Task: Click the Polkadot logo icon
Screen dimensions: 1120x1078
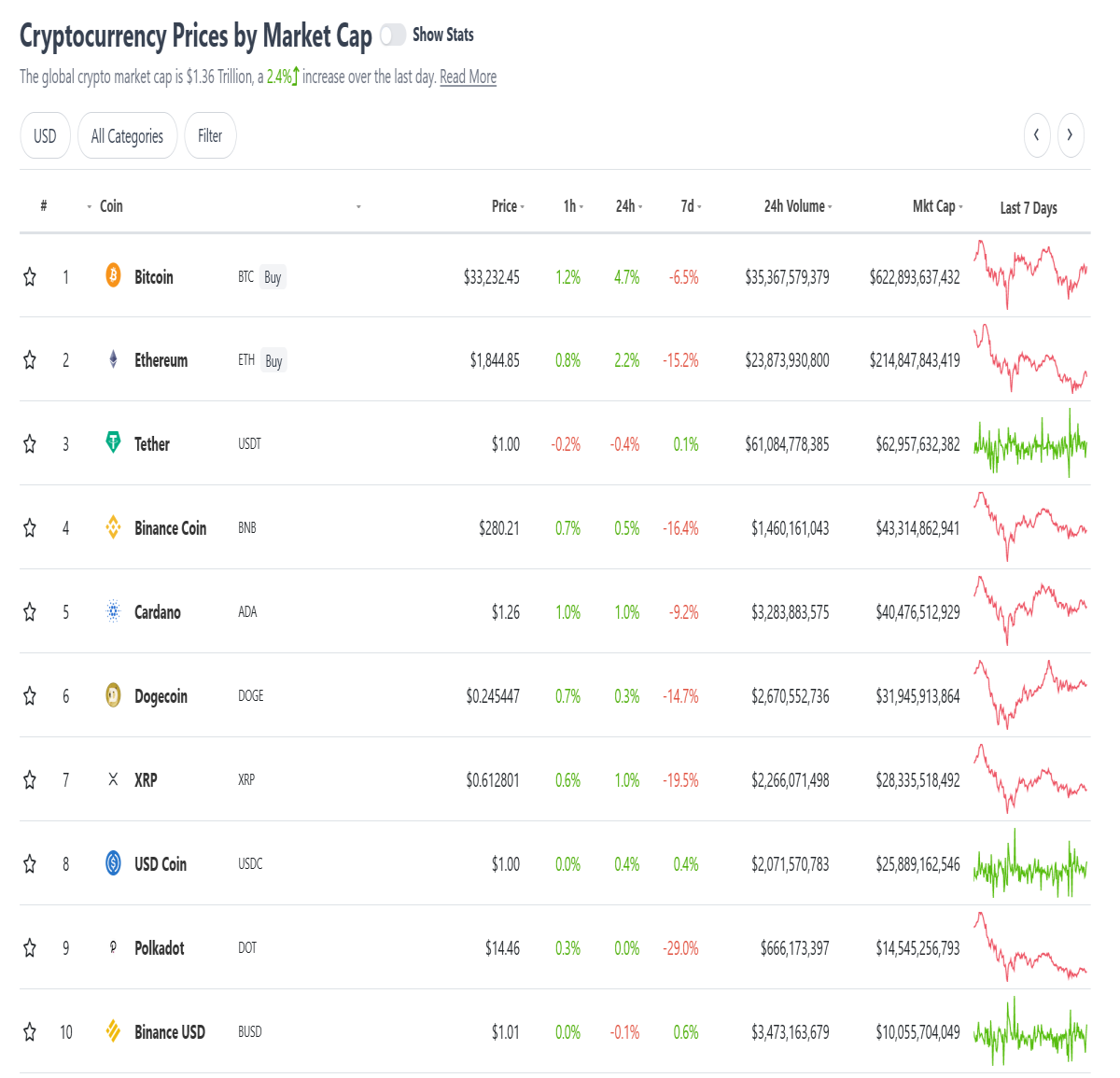Action: coord(113,947)
